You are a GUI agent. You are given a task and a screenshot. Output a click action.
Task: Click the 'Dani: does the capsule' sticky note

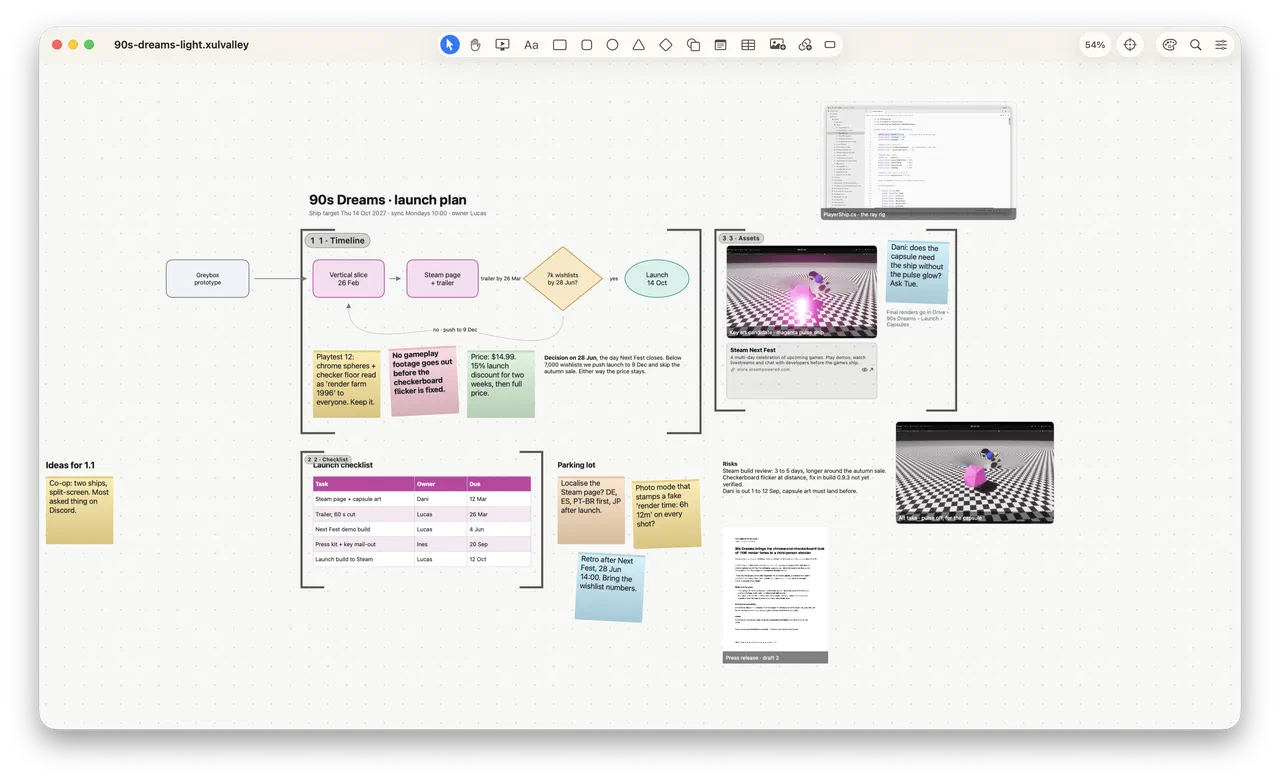918,272
